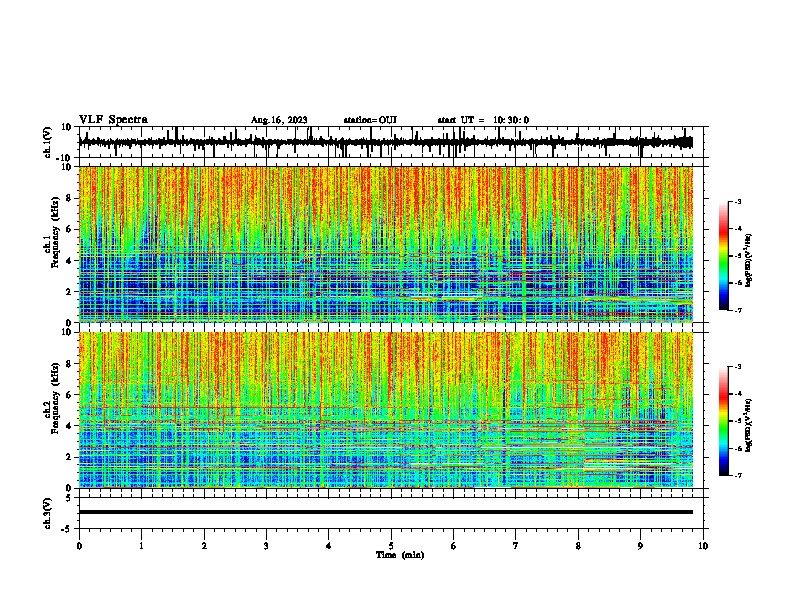This screenshot has height=612, width=792.
Task: Click the "4" tick on the time axis
Action: (329, 546)
